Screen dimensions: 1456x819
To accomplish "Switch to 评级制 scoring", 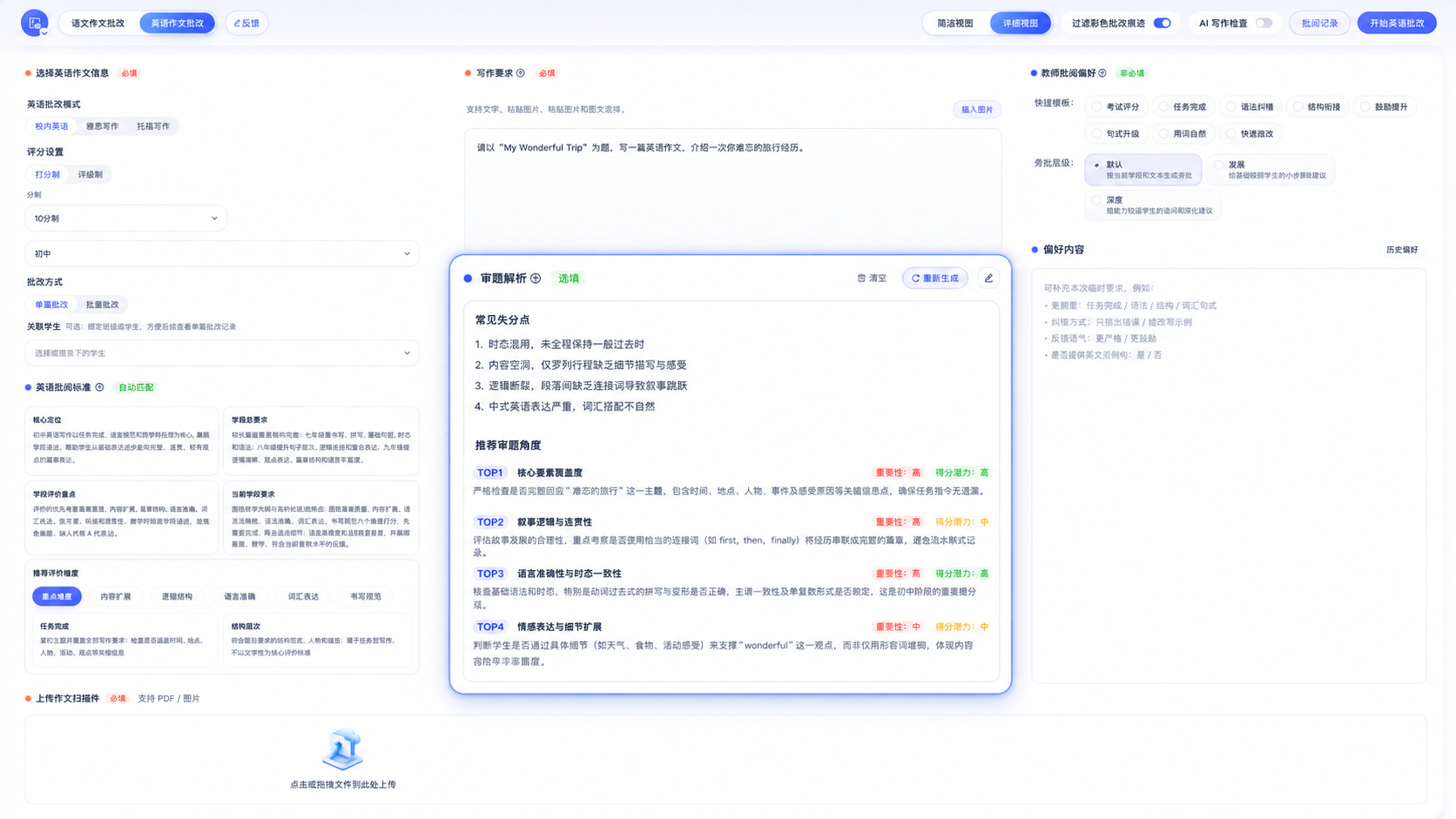I will pyautogui.click(x=90, y=175).
